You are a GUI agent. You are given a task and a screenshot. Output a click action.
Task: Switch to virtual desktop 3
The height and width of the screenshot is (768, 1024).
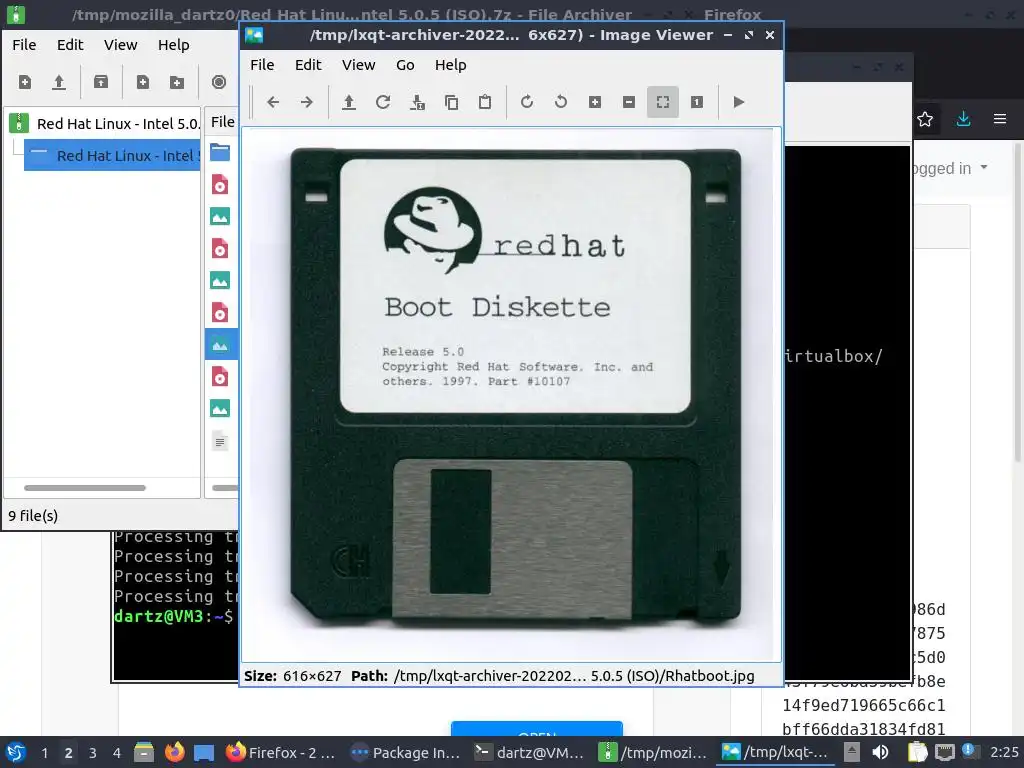[x=92, y=753]
